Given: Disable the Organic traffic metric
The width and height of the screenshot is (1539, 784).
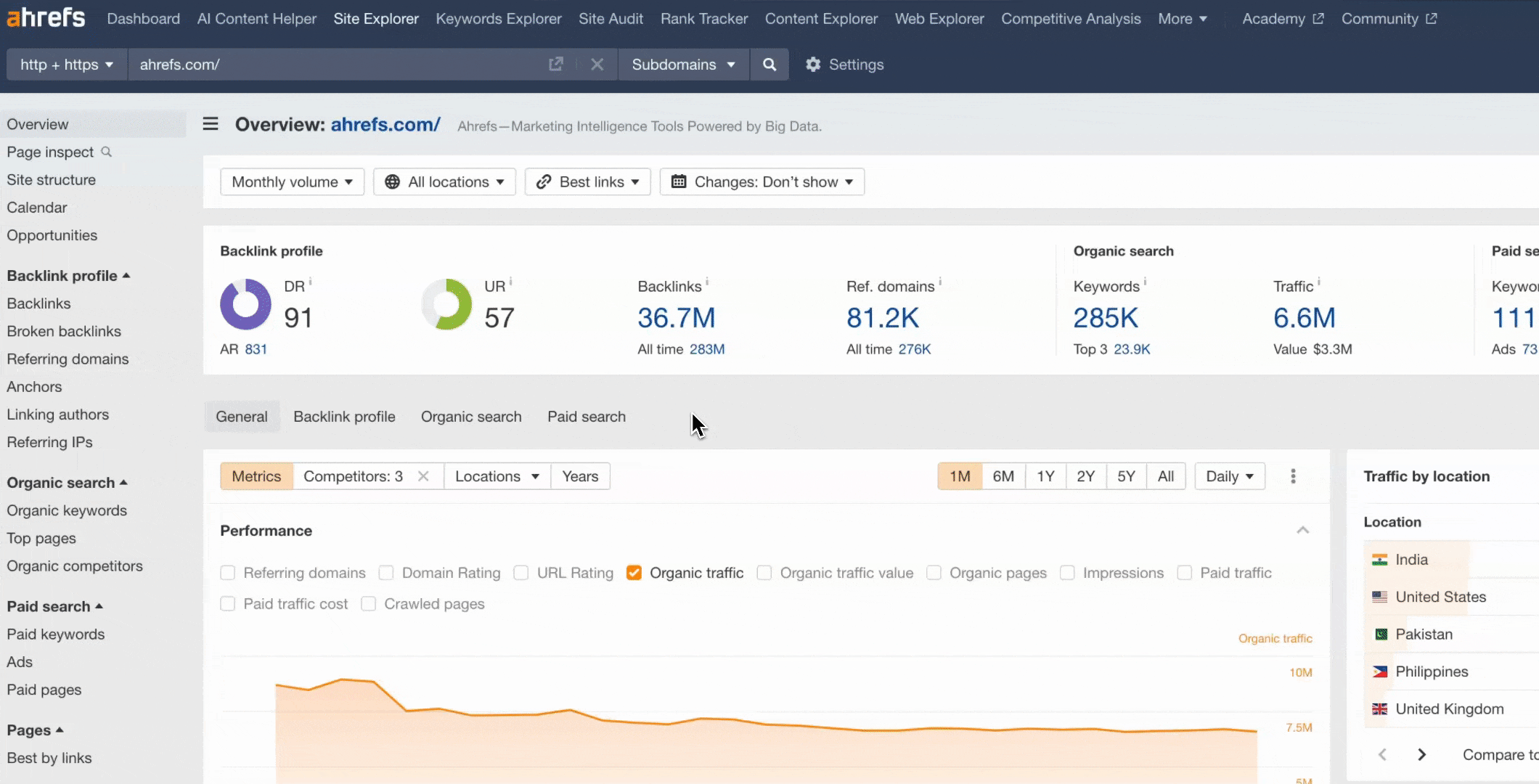Looking at the screenshot, I should (634, 573).
